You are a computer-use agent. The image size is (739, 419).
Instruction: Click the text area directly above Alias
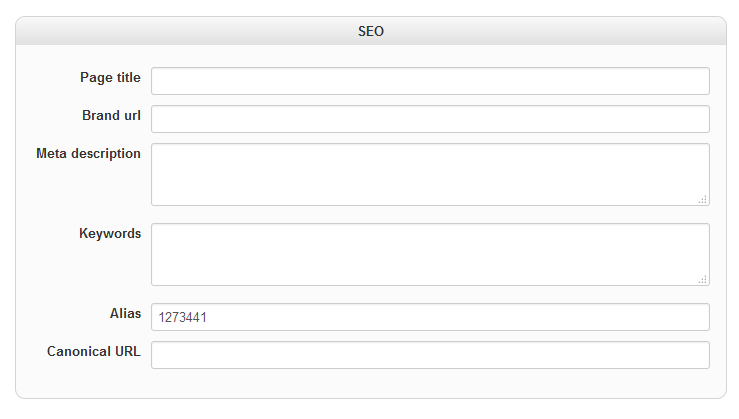click(x=430, y=254)
